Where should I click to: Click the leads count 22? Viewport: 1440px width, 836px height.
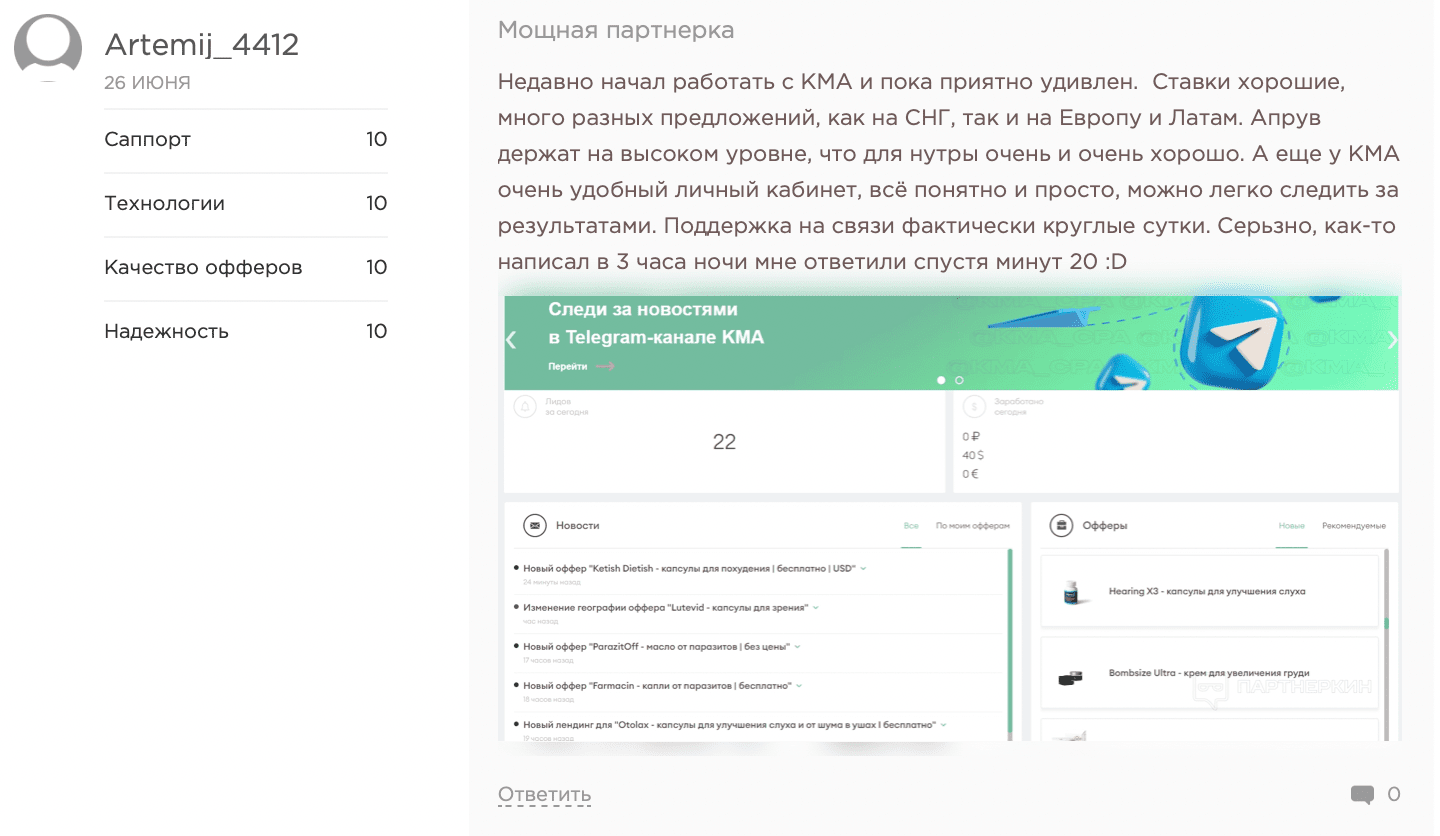[x=724, y=442]
